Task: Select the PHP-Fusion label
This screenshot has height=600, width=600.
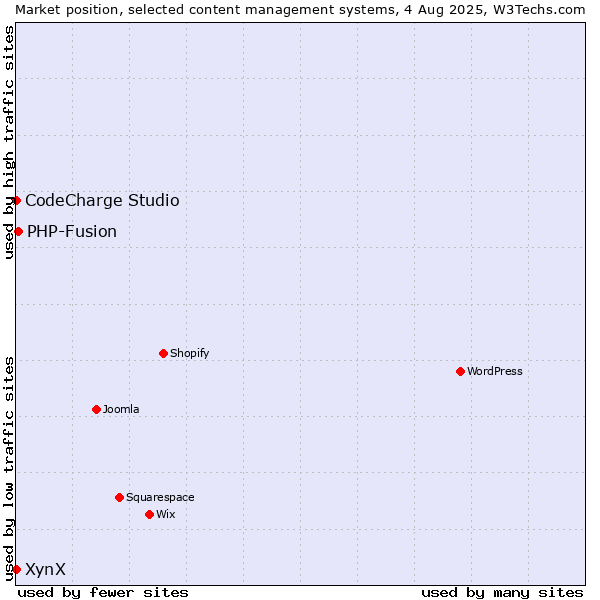Action: (x=72, y=232)
